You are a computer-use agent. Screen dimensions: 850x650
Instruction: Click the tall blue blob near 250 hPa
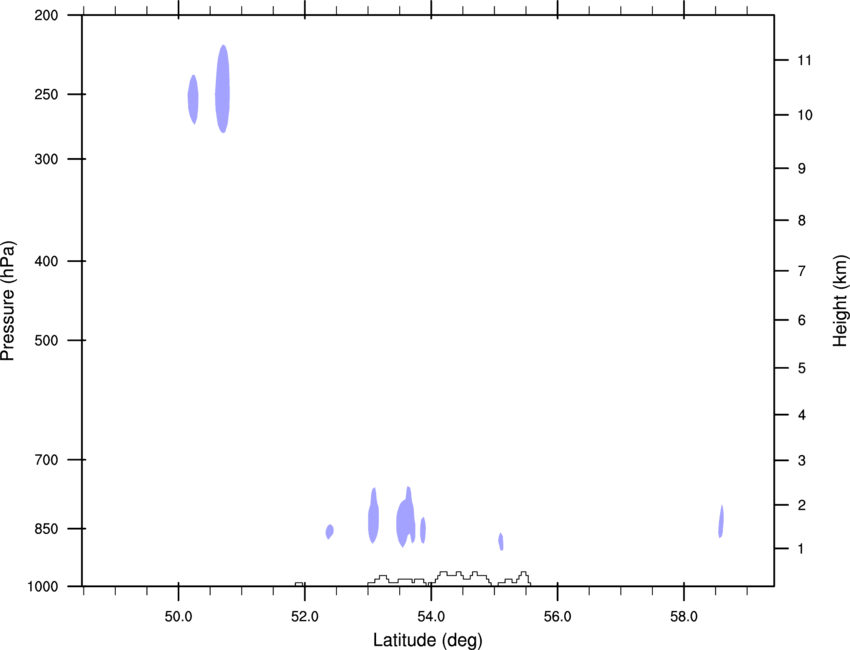pos(222,89)
